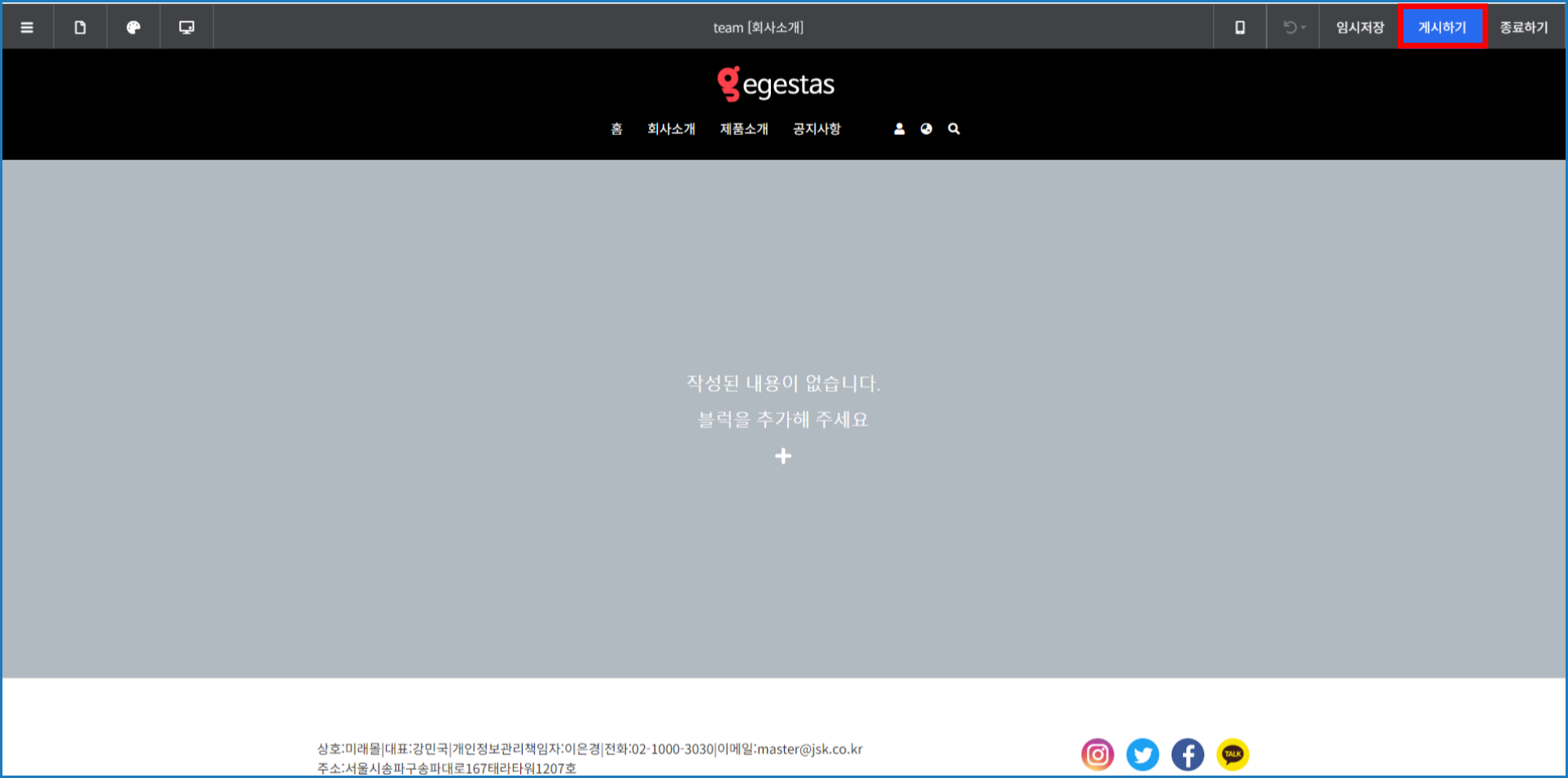Screen dimensions: 1568x778
Task: Open the language globe icon
Action: [926, 129]
